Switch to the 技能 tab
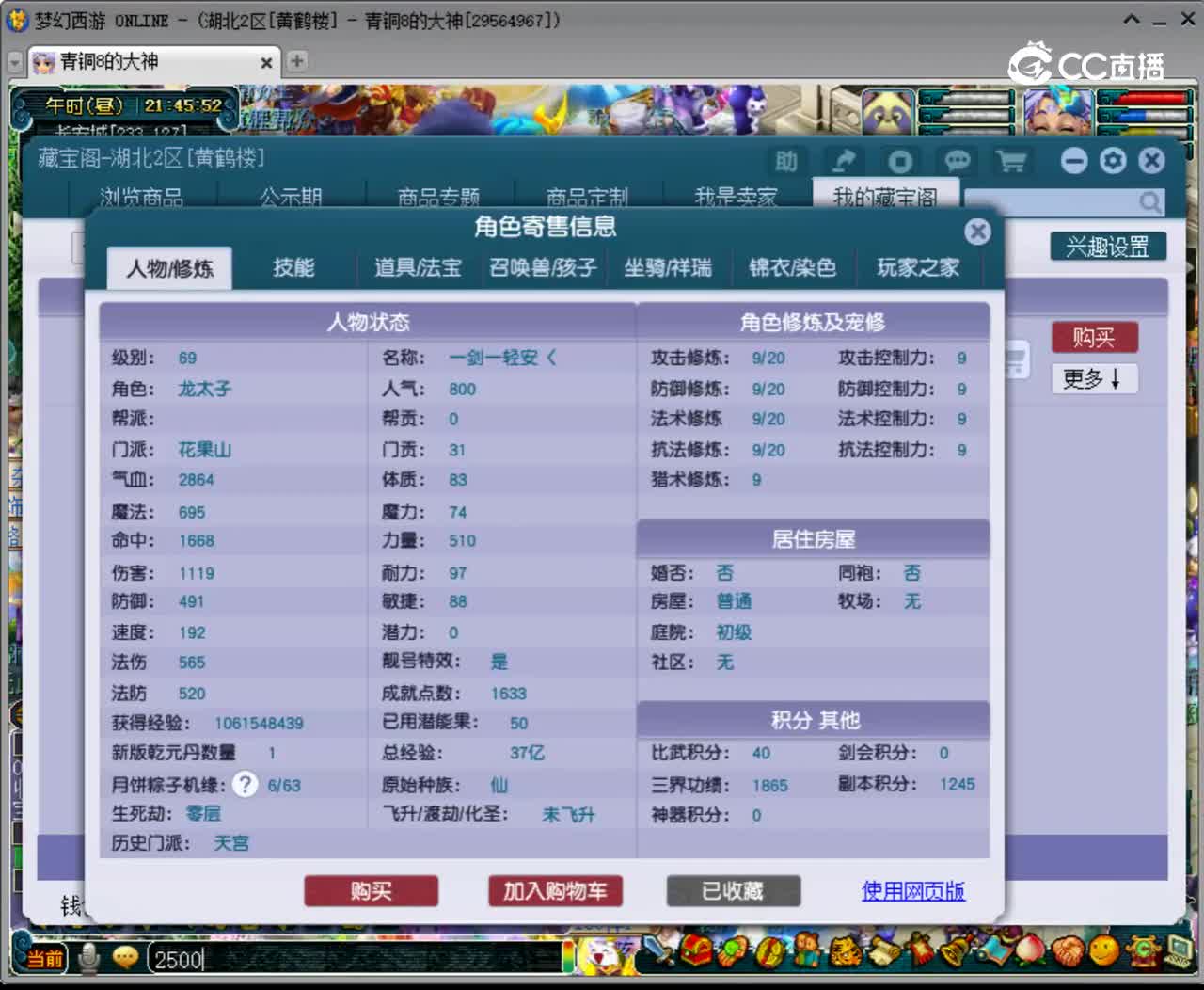The image size is (1204, 990). click(293, 267)
